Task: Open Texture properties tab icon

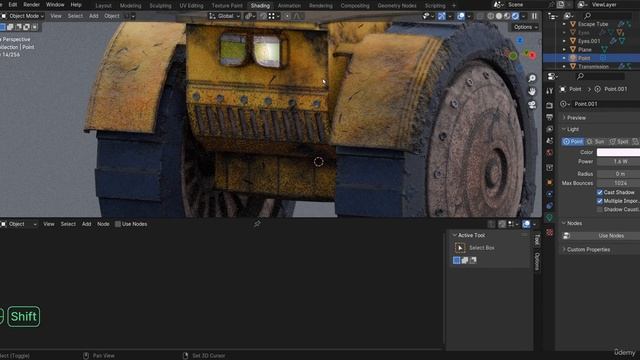Action: (549, 232)
